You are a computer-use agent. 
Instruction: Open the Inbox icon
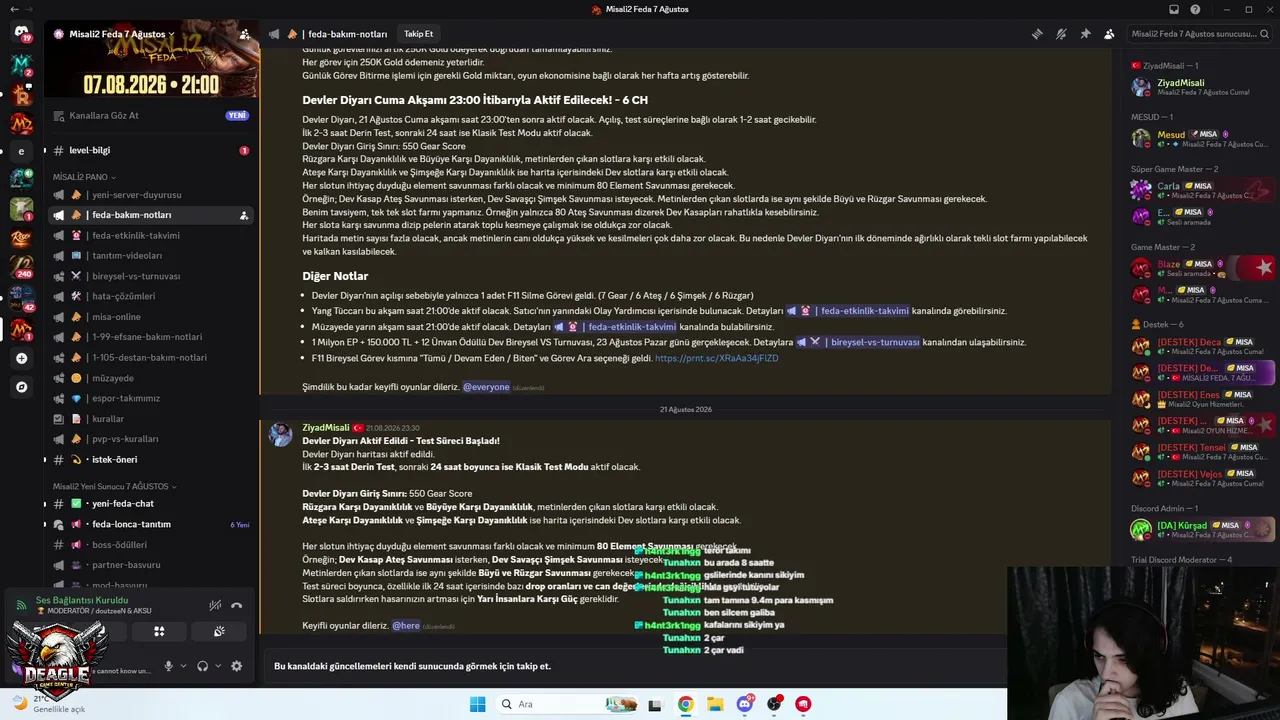[x=1174, y=10]
